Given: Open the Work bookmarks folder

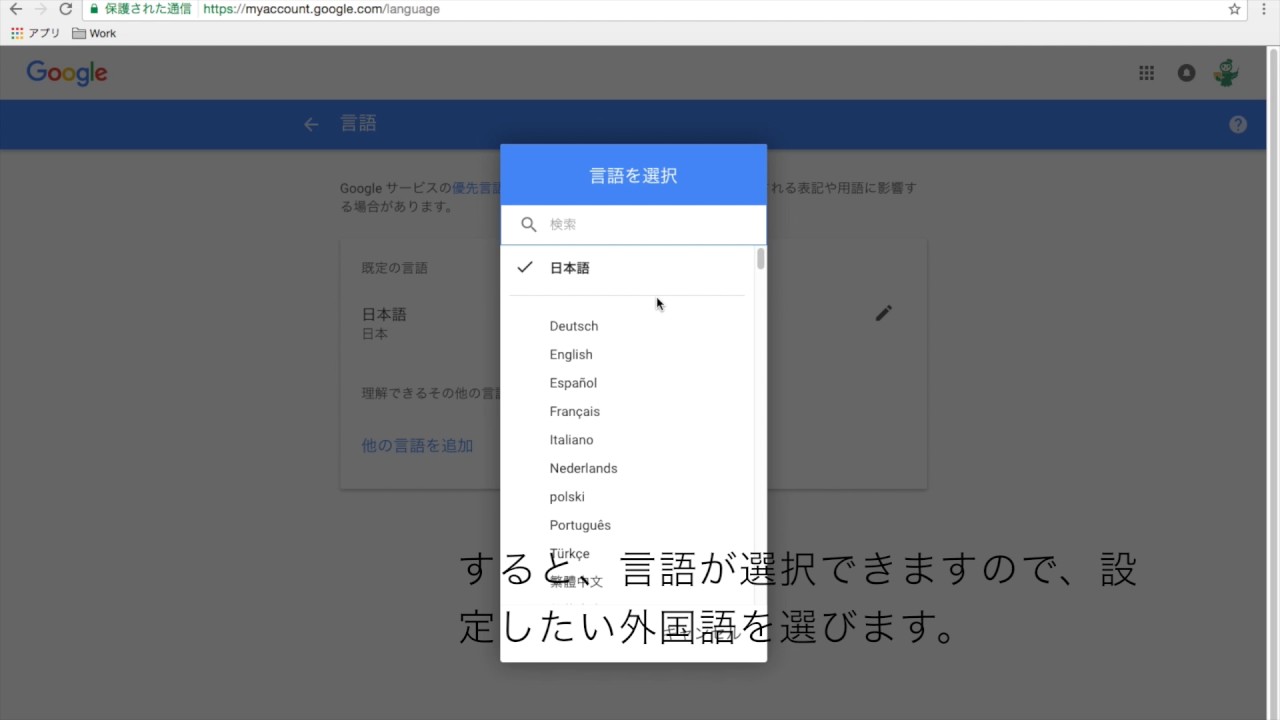Looking at the screenshot, I should click(94, 33).
